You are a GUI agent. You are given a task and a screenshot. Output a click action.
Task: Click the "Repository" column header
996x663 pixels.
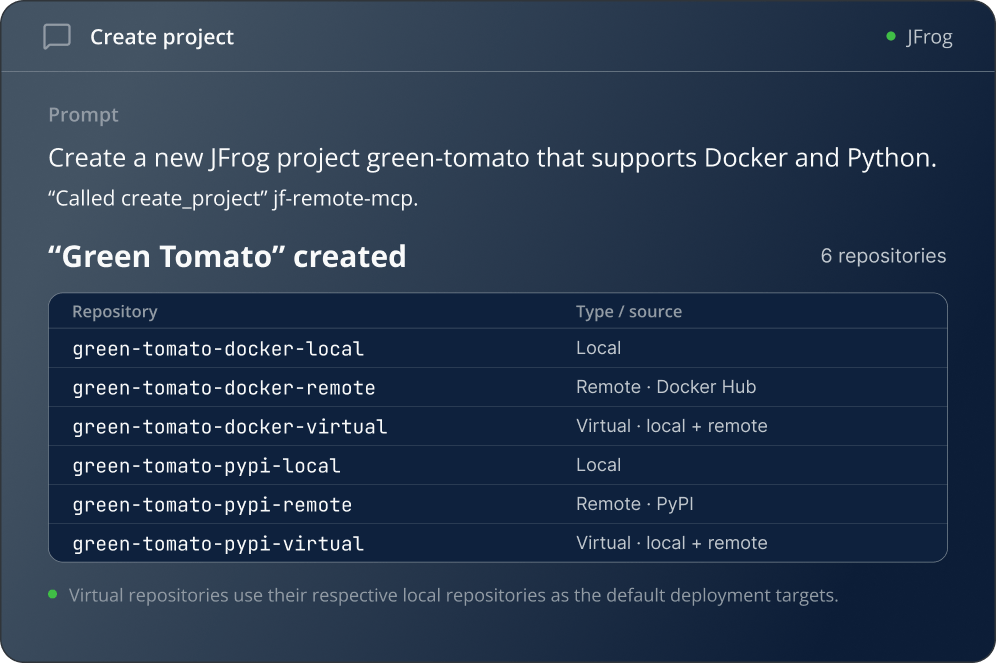[x=115, y=311]
